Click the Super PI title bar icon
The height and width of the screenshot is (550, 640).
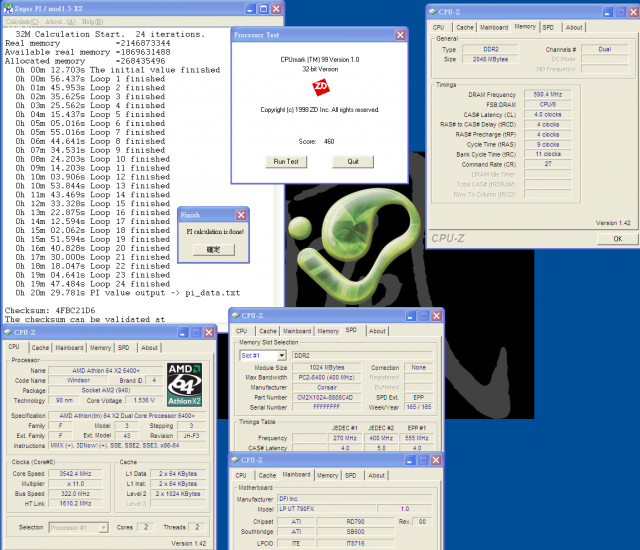tap(8, 8)
